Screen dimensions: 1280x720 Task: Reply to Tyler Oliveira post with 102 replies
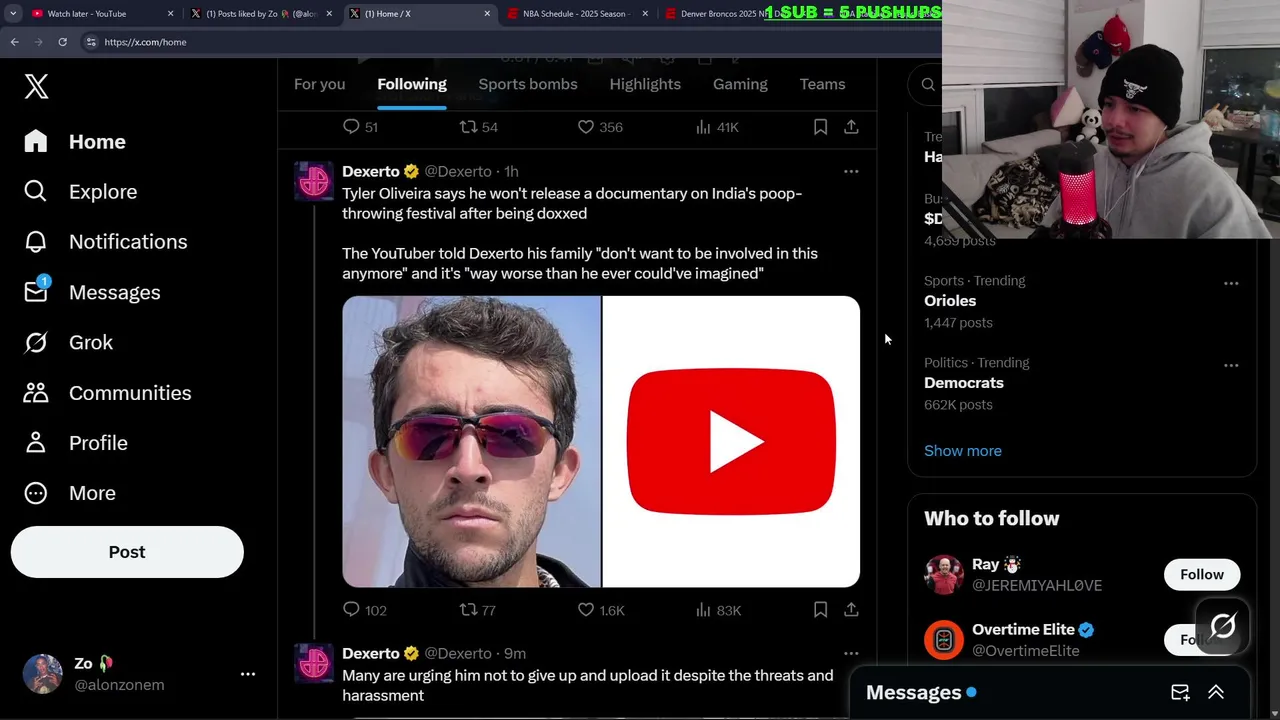tap(364, 610)
